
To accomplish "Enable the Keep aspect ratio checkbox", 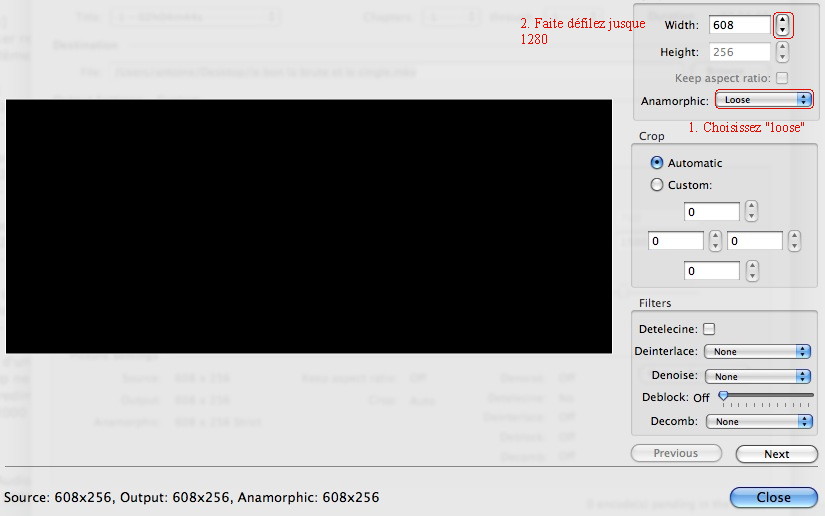I will coord(782,78).
